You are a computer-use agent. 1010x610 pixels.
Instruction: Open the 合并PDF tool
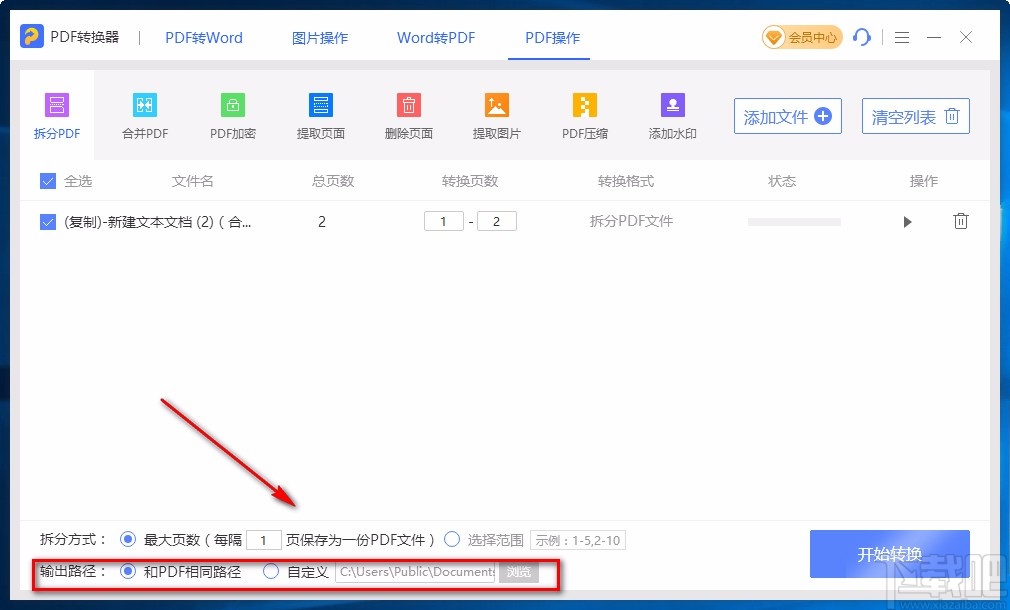[144, 113]
